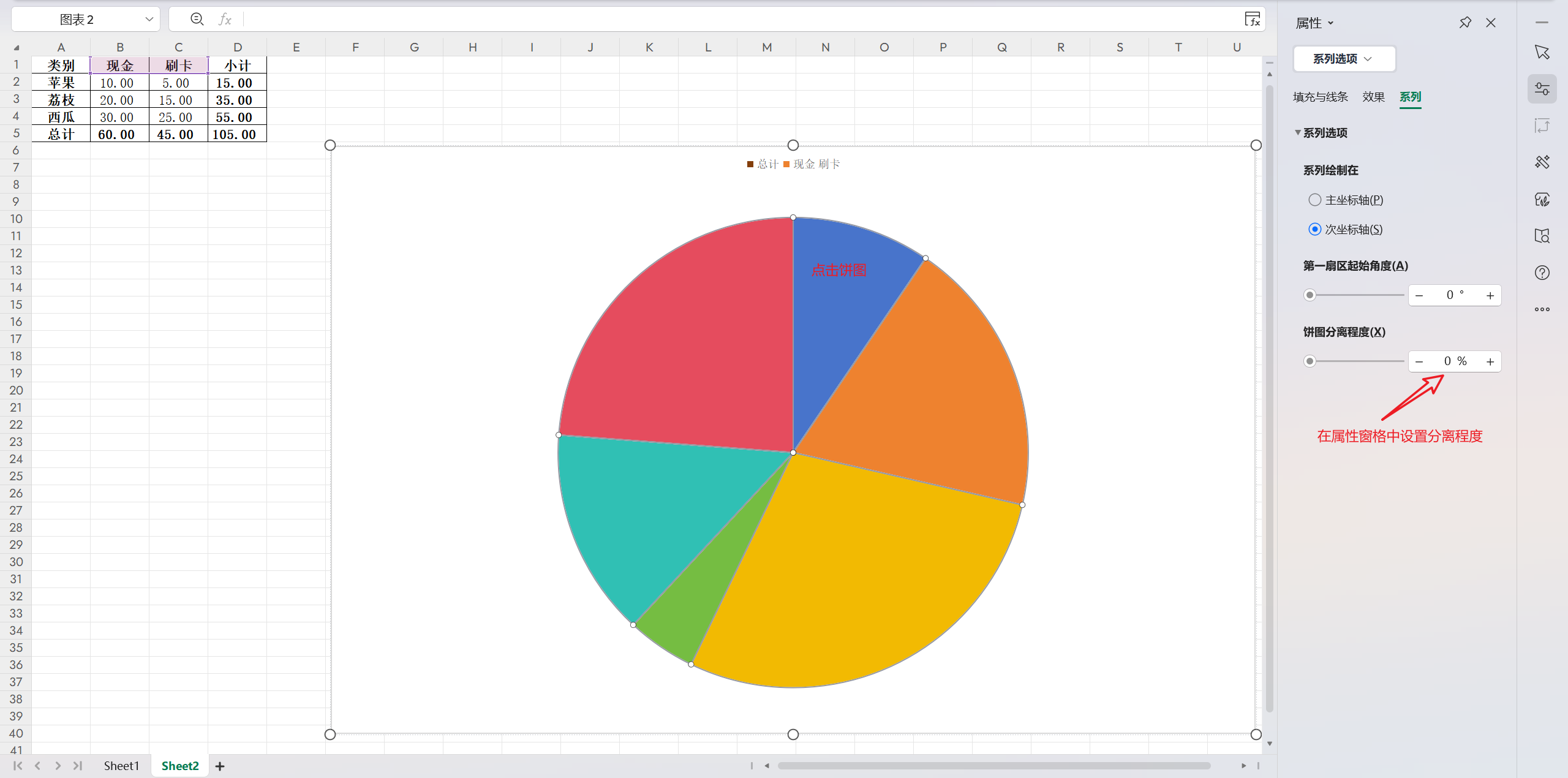The image size is (1568, 778).
Task: Click select-all corner of the grid
Action: pyautogui.click(x=16, y=47)
